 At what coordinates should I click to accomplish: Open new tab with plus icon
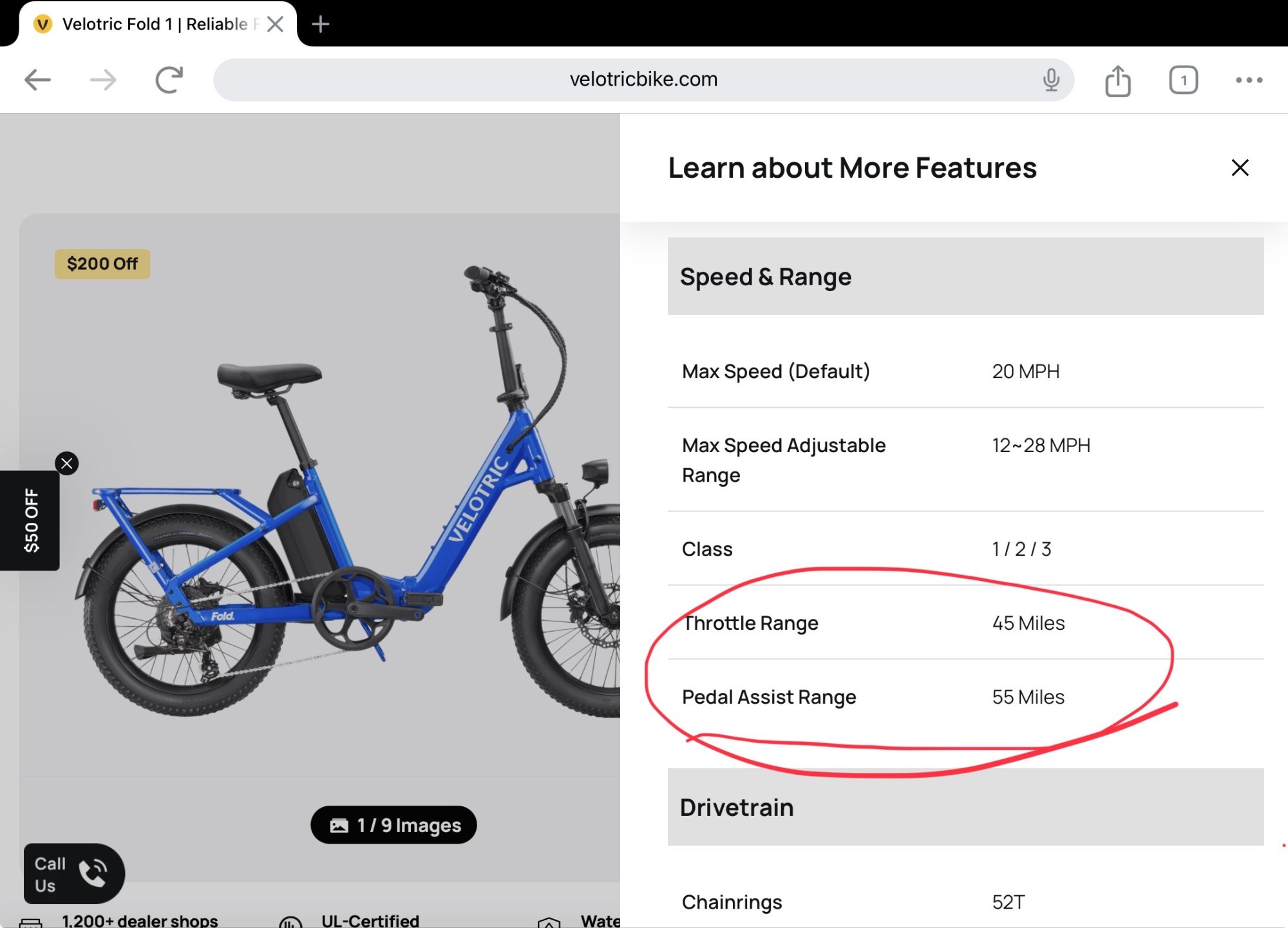320,24
